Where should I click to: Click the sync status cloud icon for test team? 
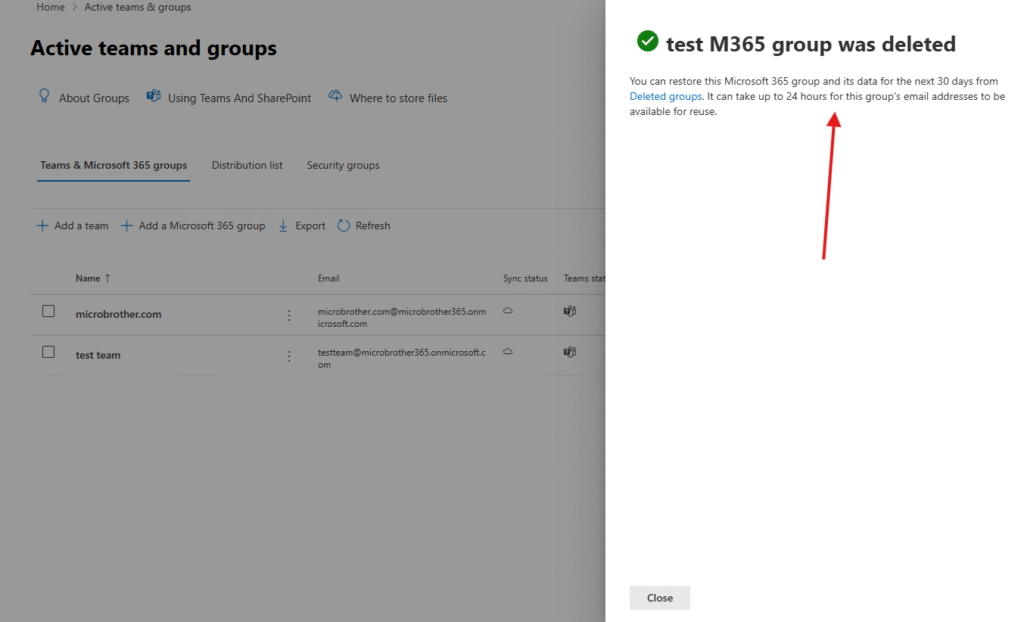click(x=508, y=352)
